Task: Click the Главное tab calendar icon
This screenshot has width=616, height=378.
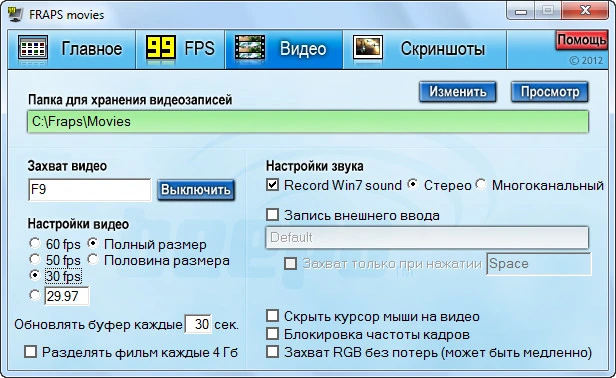Action: pyautogui.click(x=33, y=49)
